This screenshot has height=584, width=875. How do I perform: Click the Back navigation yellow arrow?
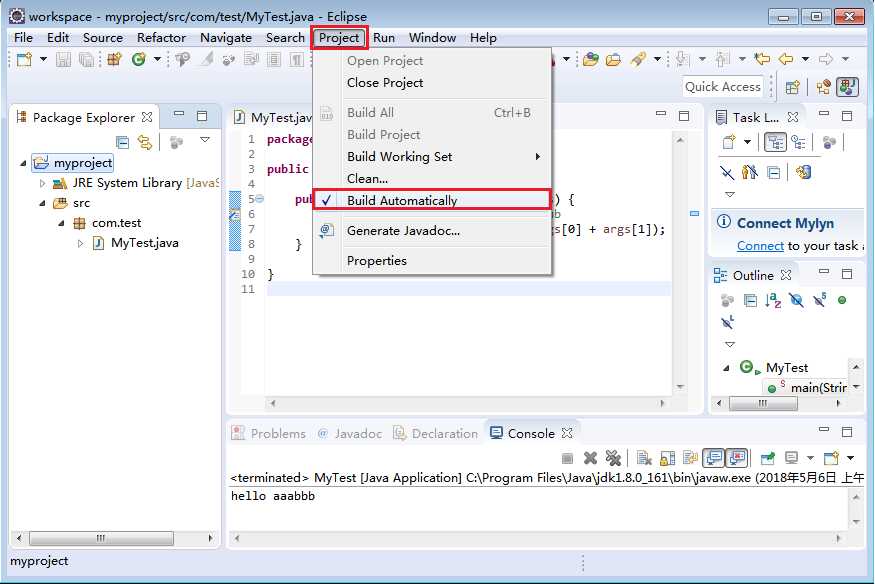coord(786,59)
